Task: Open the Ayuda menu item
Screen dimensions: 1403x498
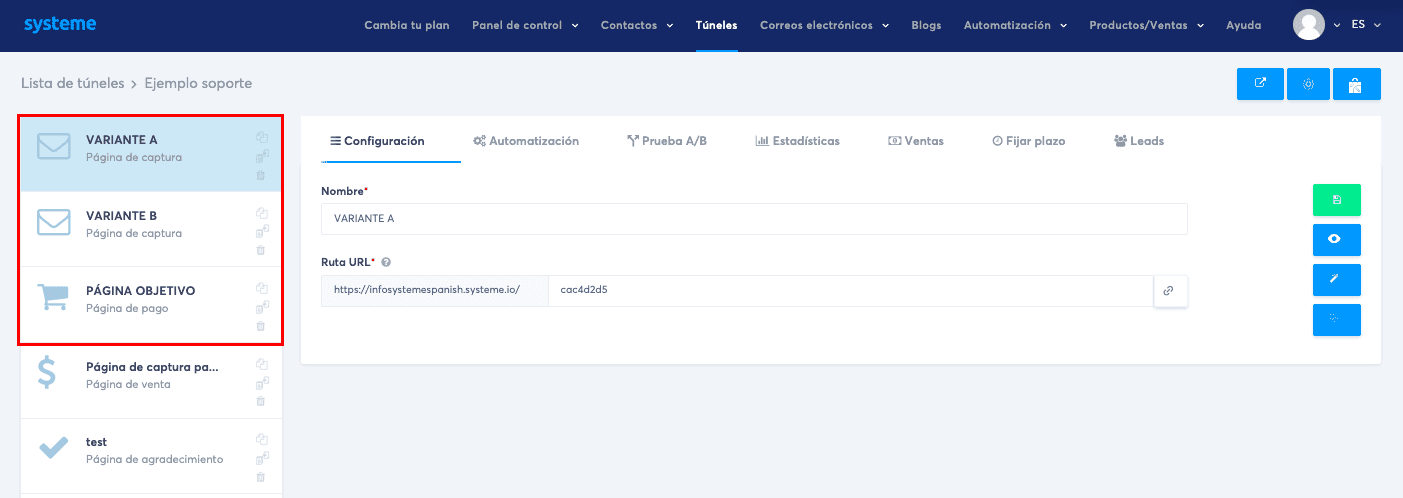Action: pos(1244,25)
